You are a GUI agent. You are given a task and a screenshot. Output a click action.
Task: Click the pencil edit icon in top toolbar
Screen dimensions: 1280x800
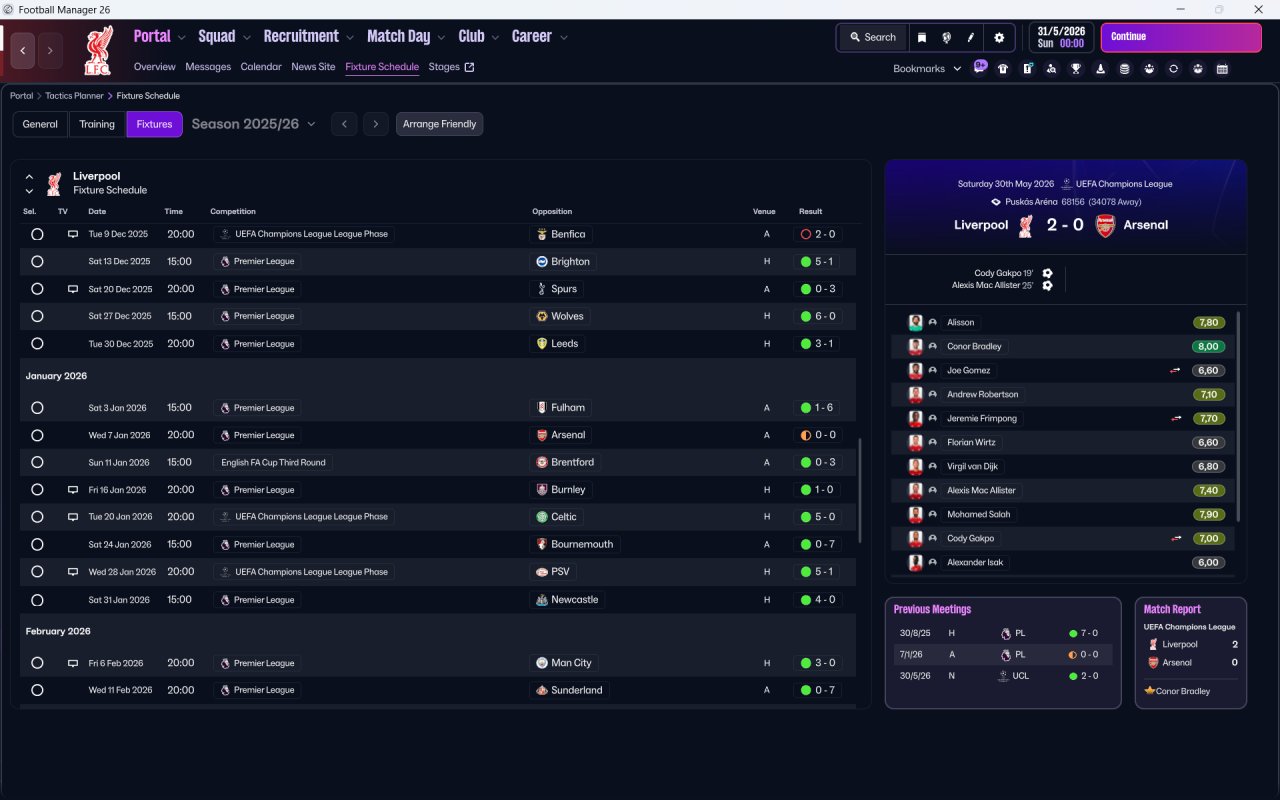pos(970,37)
